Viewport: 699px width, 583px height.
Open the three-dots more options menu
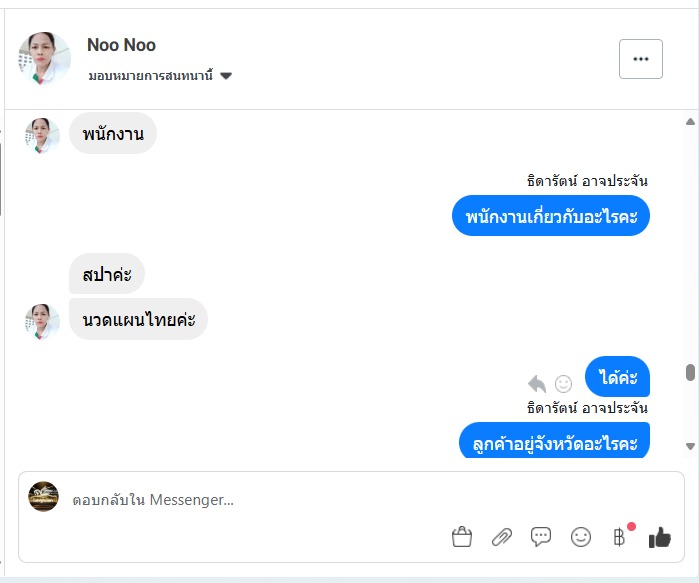pyautogui.click(x=641, y=59)
